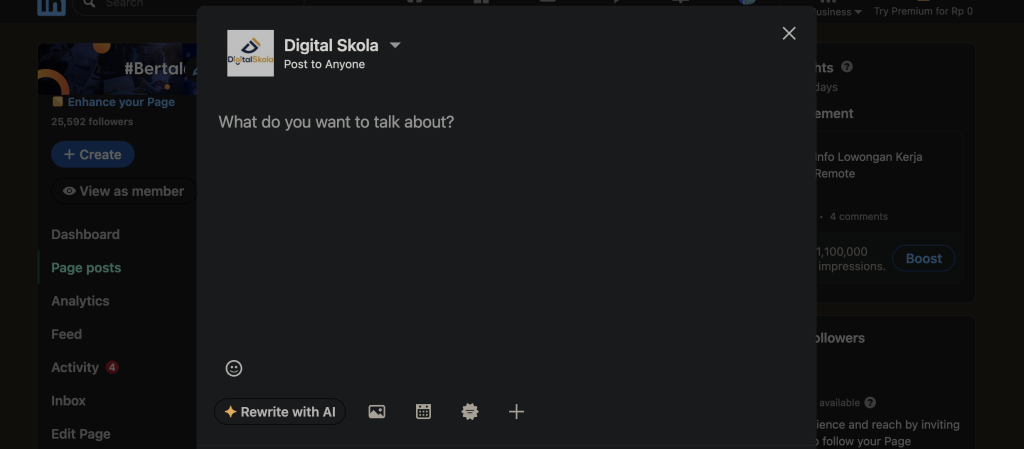This screenshot has width=1024, height=449.
Task: Add a photo or media to post
Action: click(x=377, y=412)
